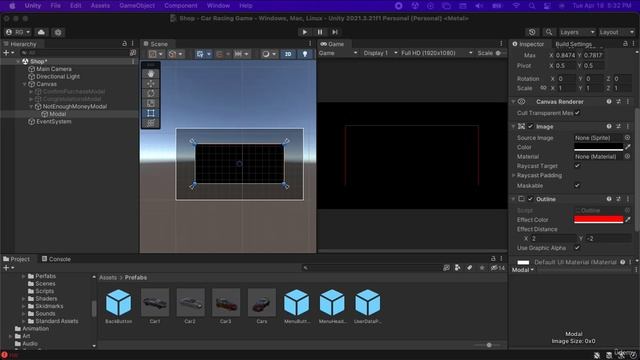Expand Raycast Padding section
This screenshot has width=640, height=360.
click(x=513, y=176)
